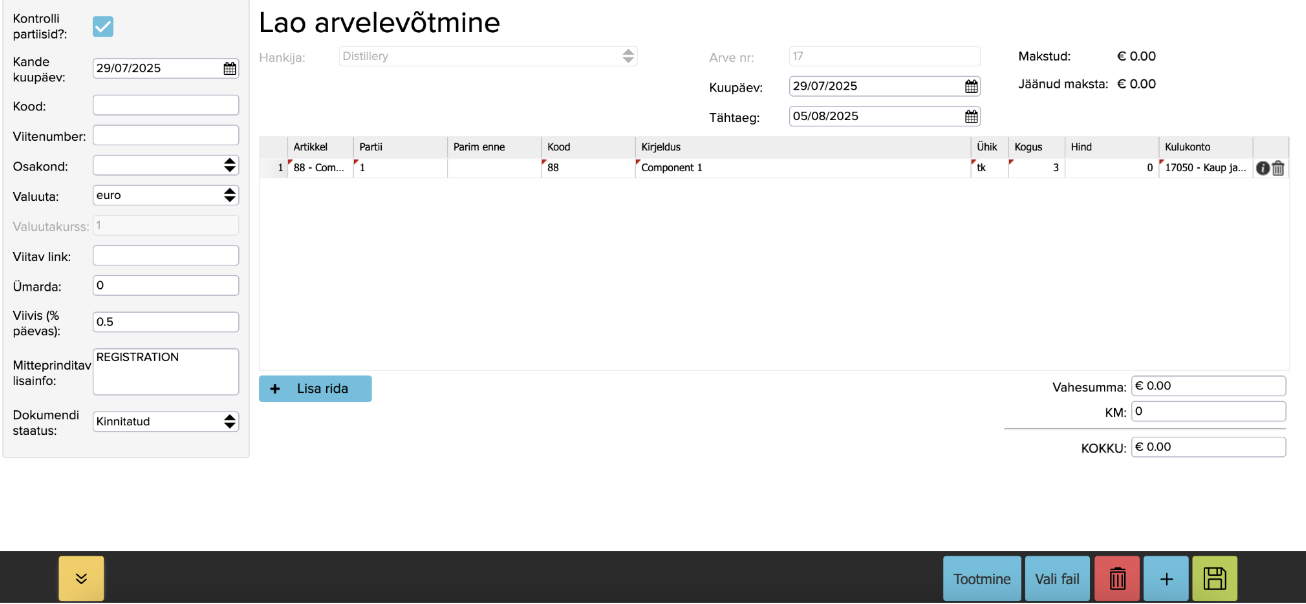Open calendar picker for Kande kuupäev

tap(230, 69)
